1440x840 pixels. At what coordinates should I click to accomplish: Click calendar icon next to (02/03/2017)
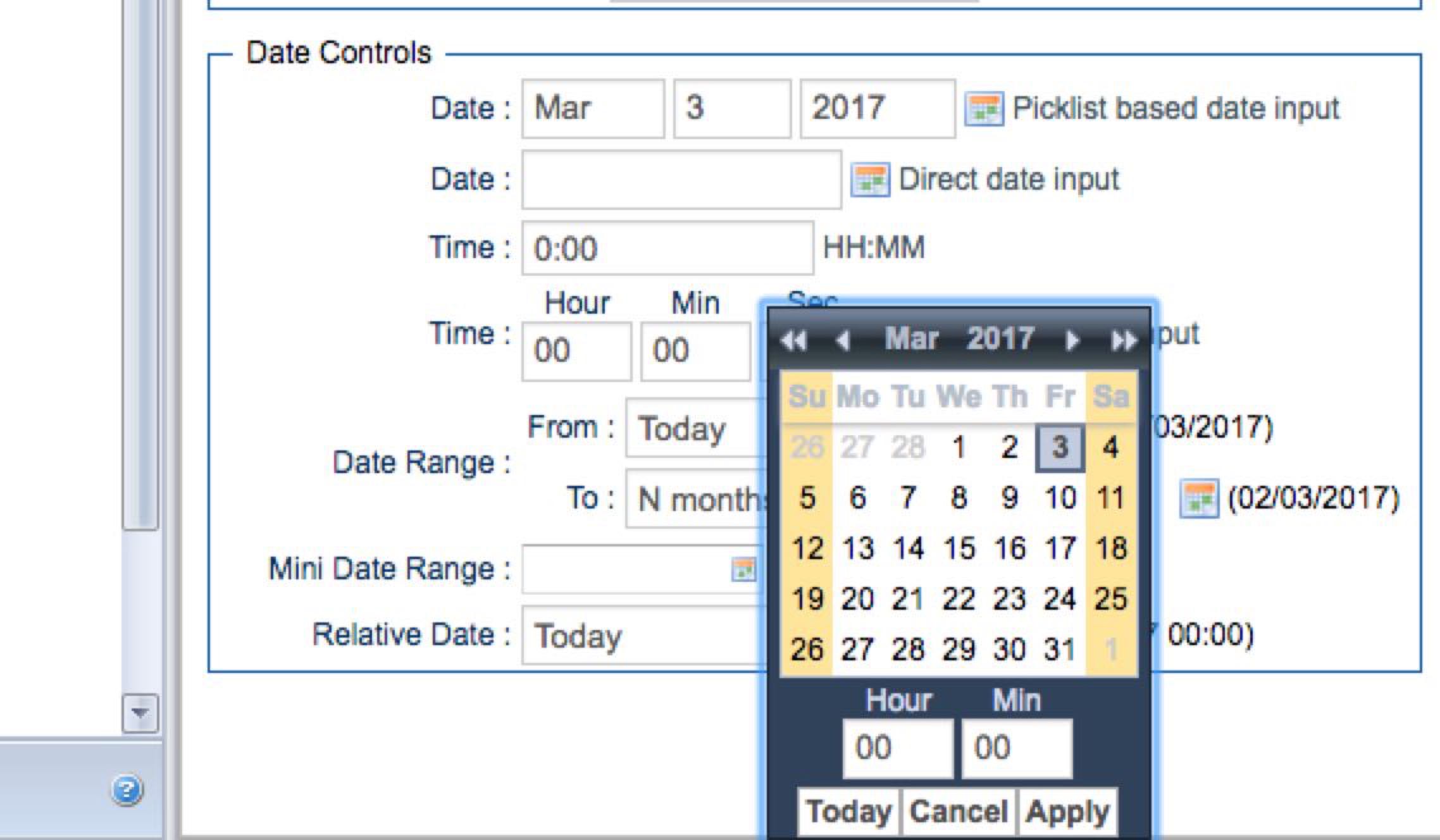point(1199,499)
